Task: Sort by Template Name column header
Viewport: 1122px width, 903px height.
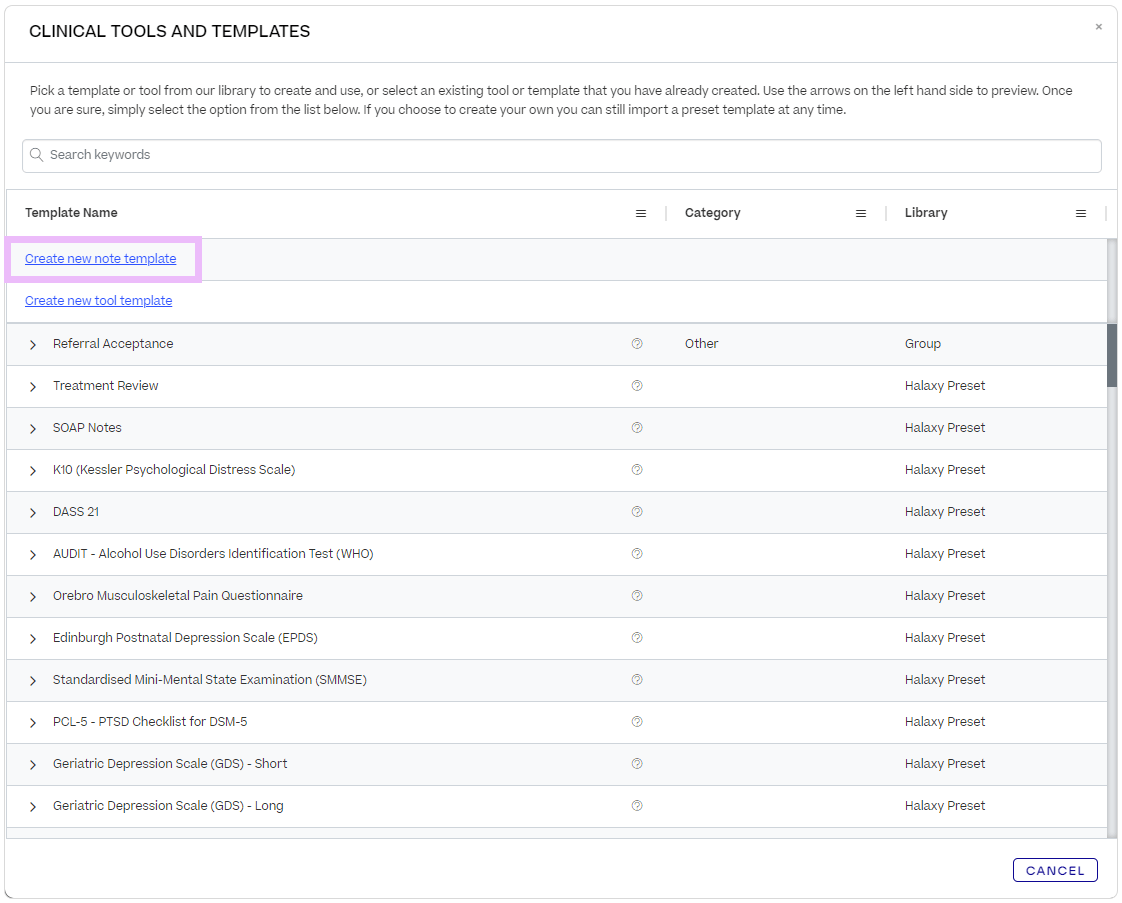Action: click(x=71, y=213)
